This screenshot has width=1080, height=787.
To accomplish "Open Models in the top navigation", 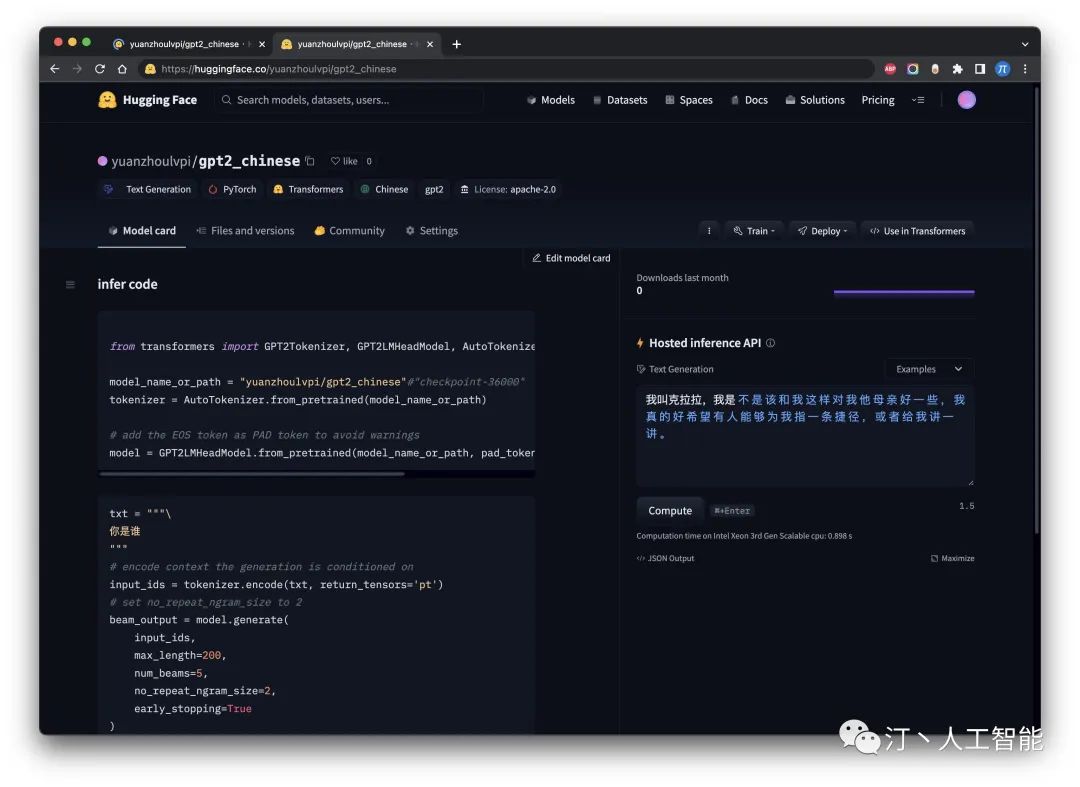I will 550,100.
